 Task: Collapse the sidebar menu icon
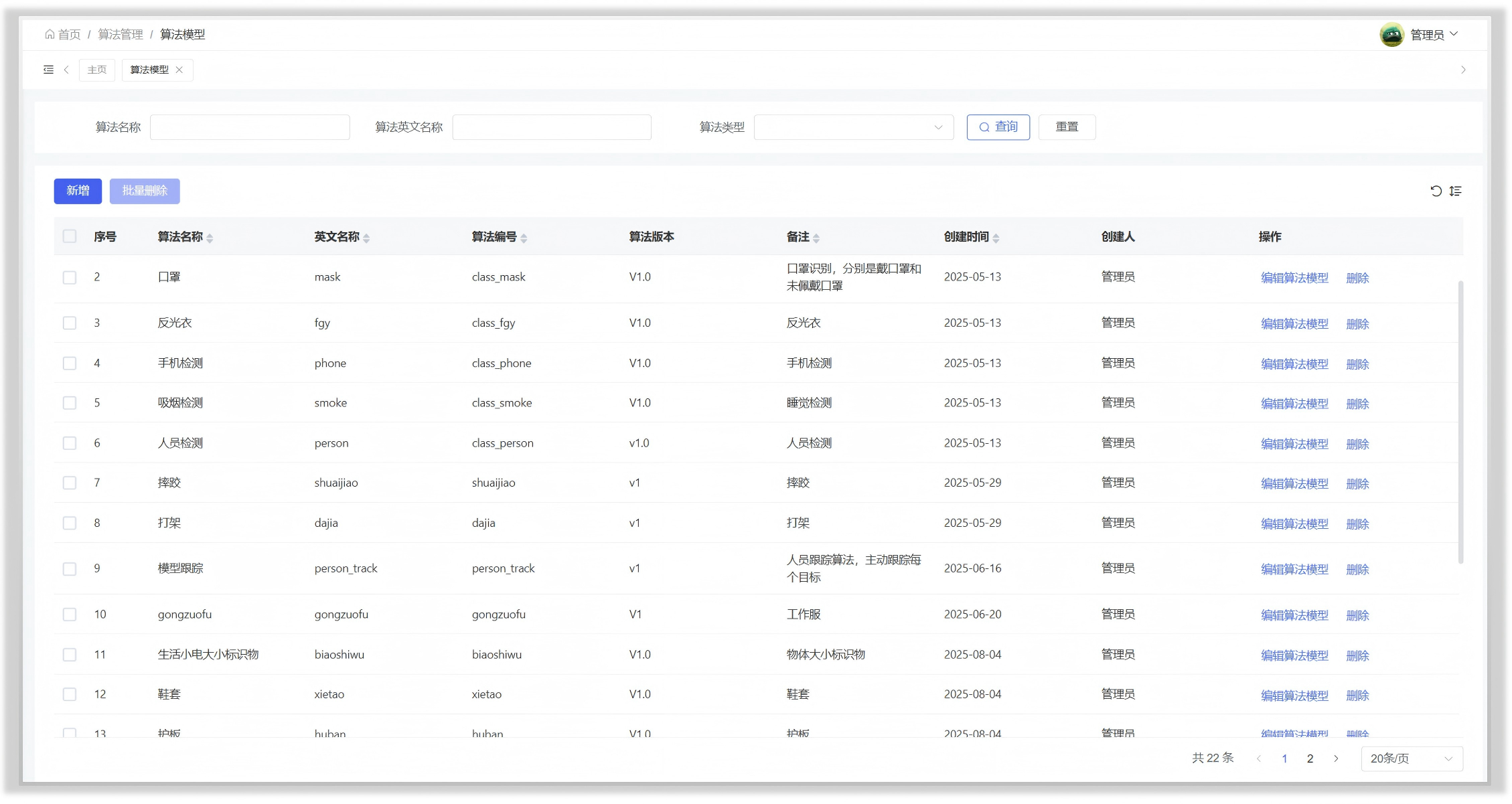click(48, 70)
